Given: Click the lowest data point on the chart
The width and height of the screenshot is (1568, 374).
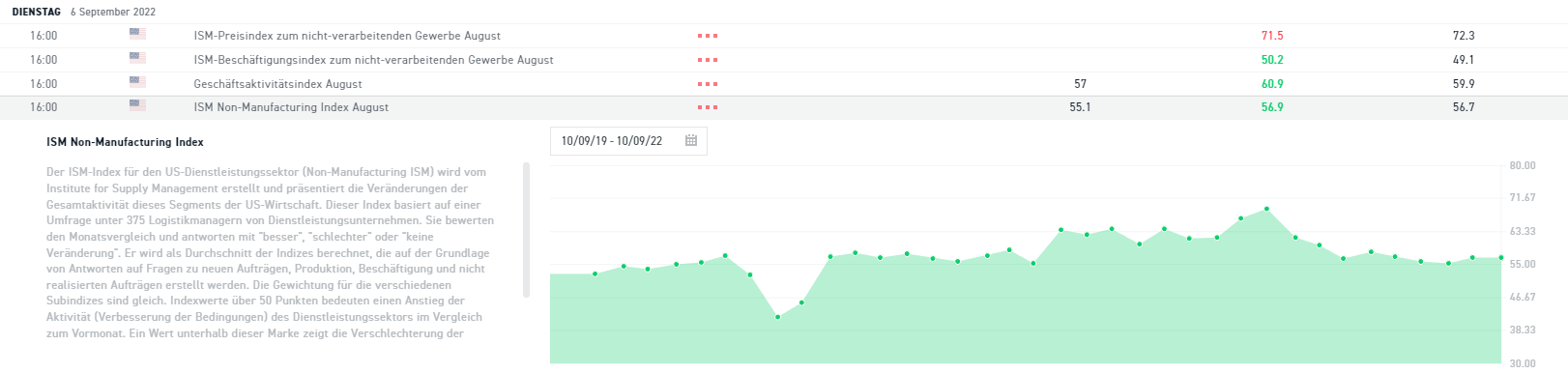Looking at the screenshot, I should point(777,317).
